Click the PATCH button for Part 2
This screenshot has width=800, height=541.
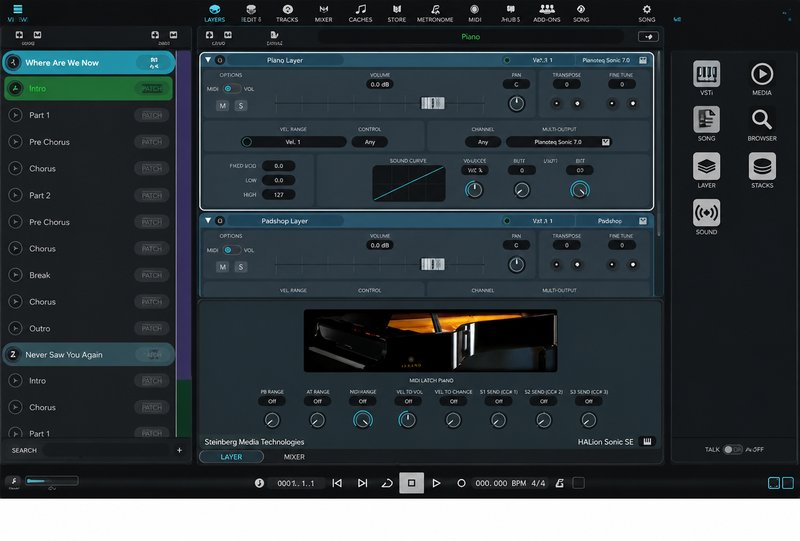tap(152, 195)
